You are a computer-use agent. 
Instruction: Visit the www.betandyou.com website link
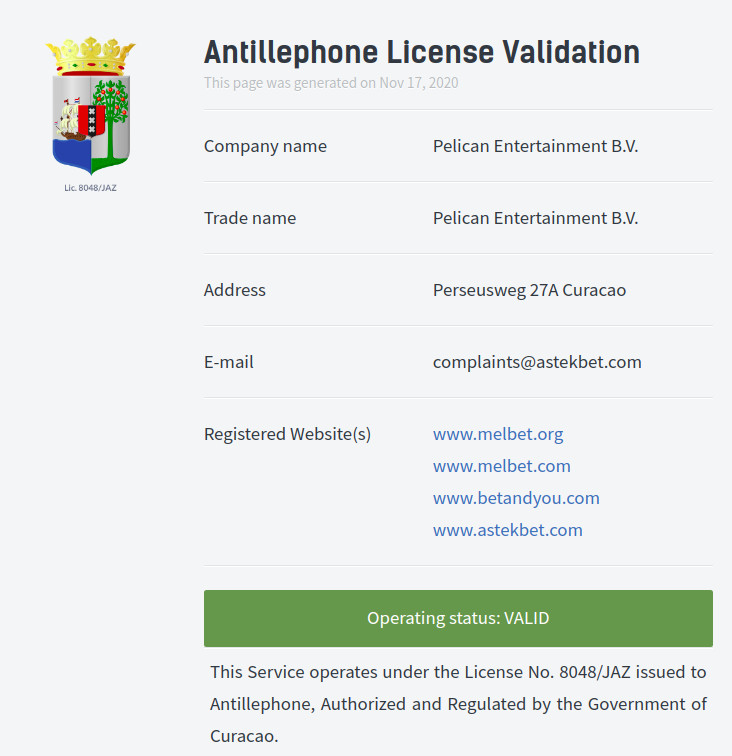click(x=516, y=498)
